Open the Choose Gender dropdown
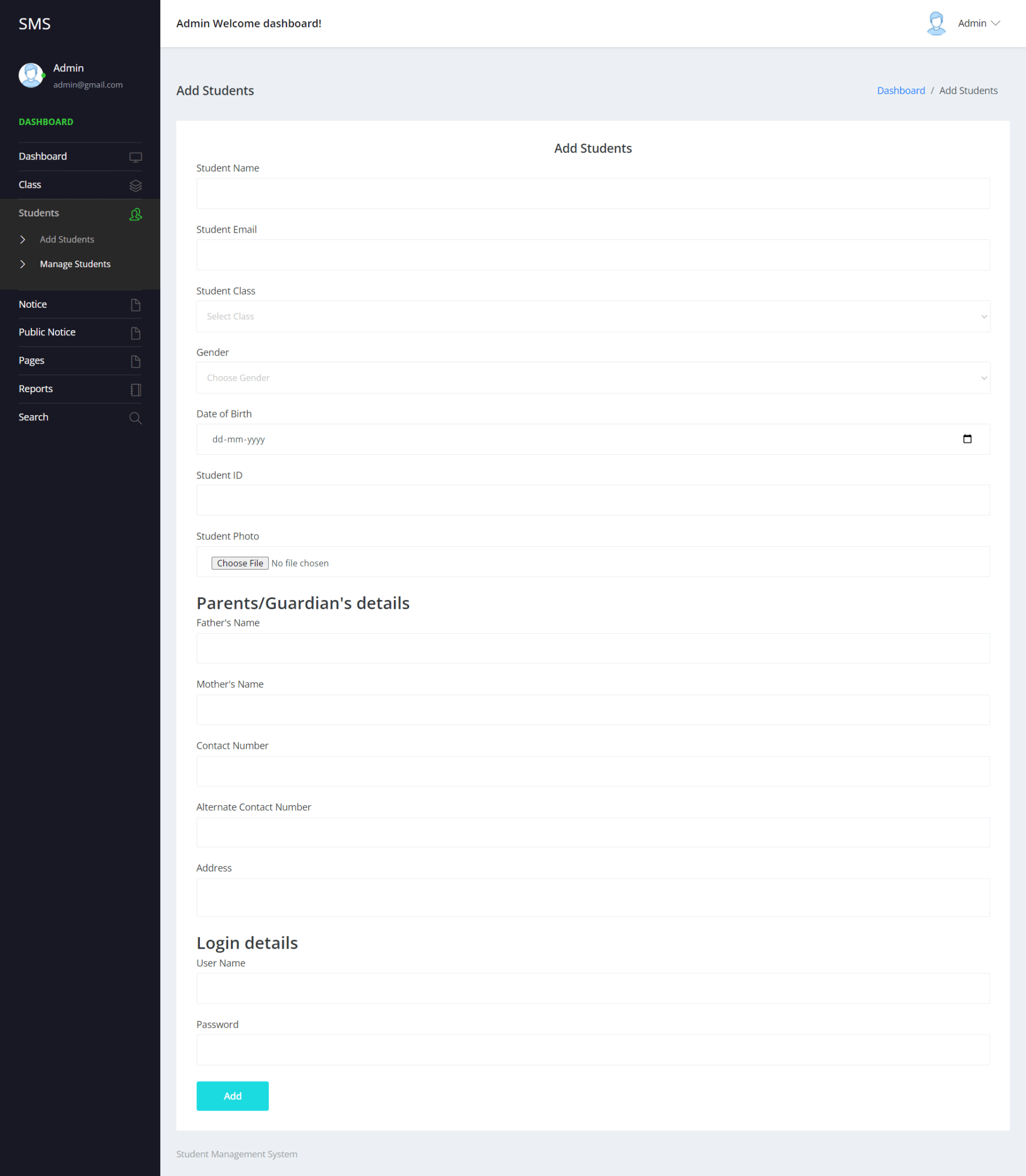The height and width of the screenshot is (1176, 1026). 593,377
